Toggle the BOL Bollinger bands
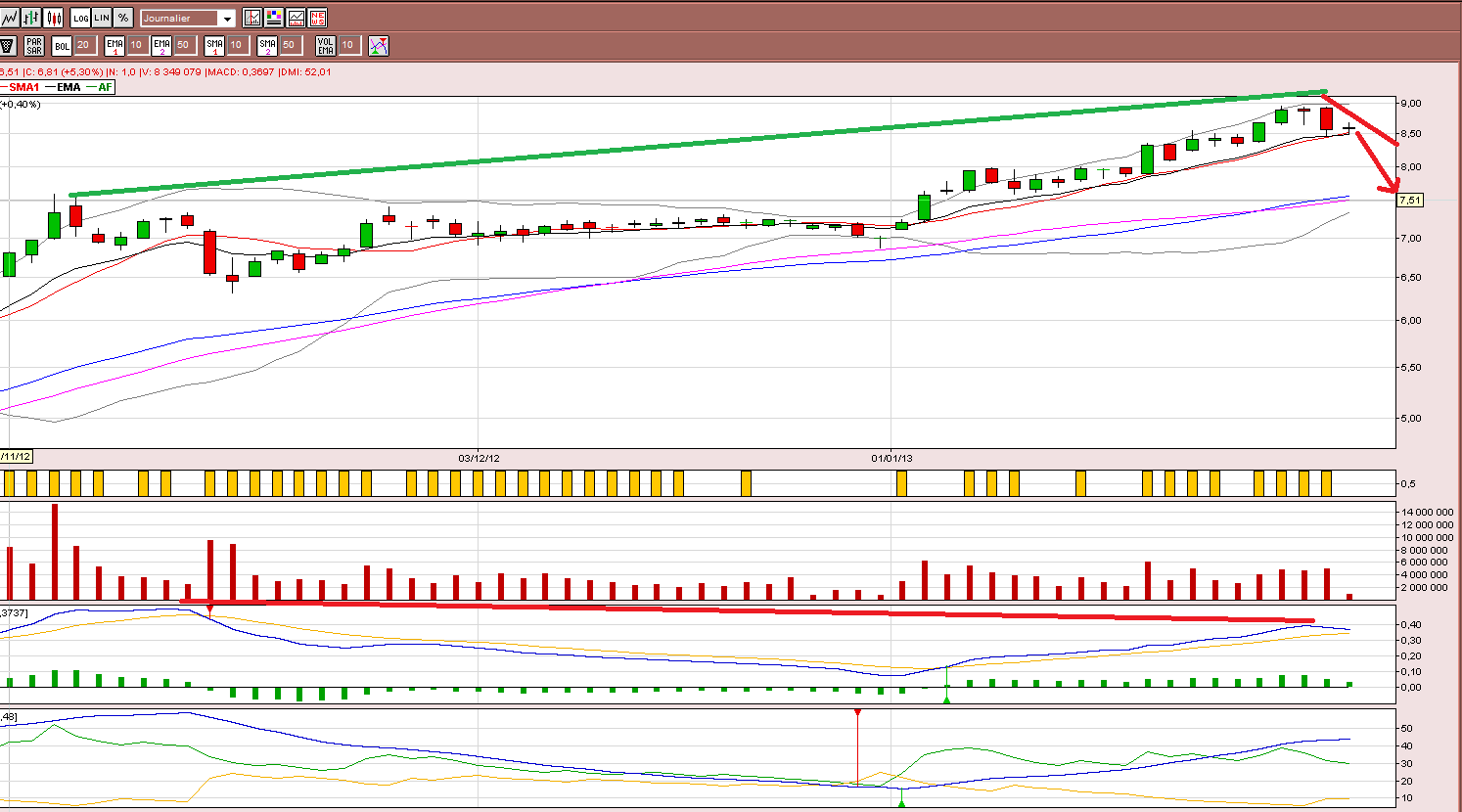Image resolution: width=1462 pixels, height=812 pixels. point(62,45)
